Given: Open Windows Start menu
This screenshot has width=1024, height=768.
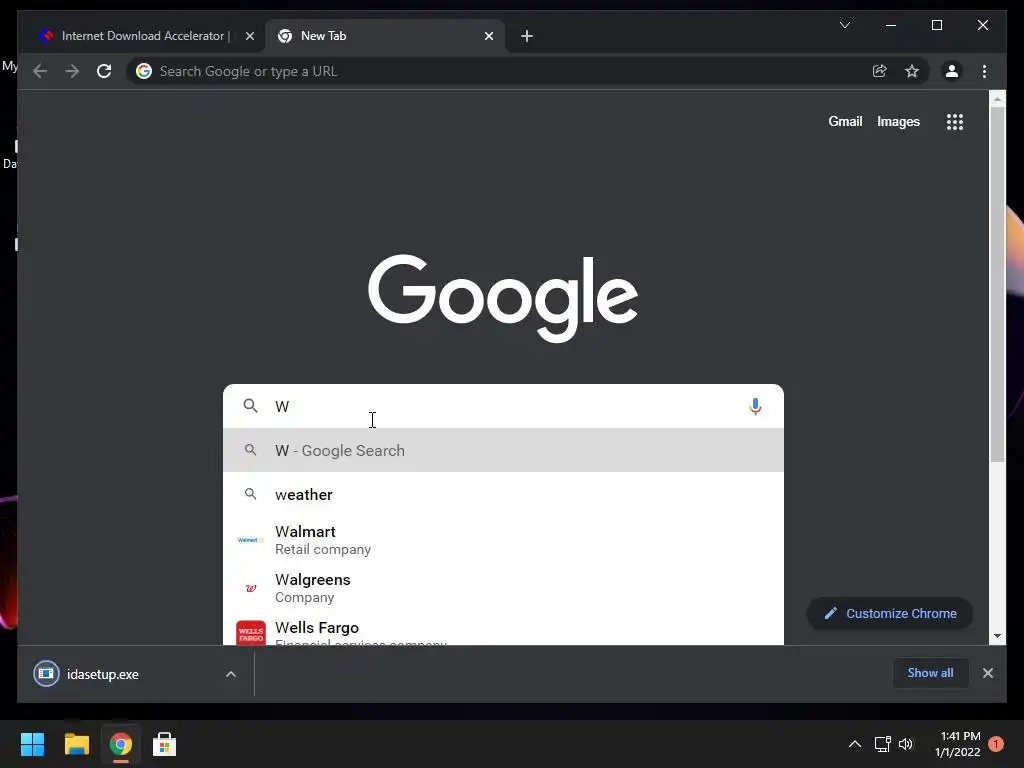Looking at the screenshot, I should pyautogui.click(x=32, y=744).
